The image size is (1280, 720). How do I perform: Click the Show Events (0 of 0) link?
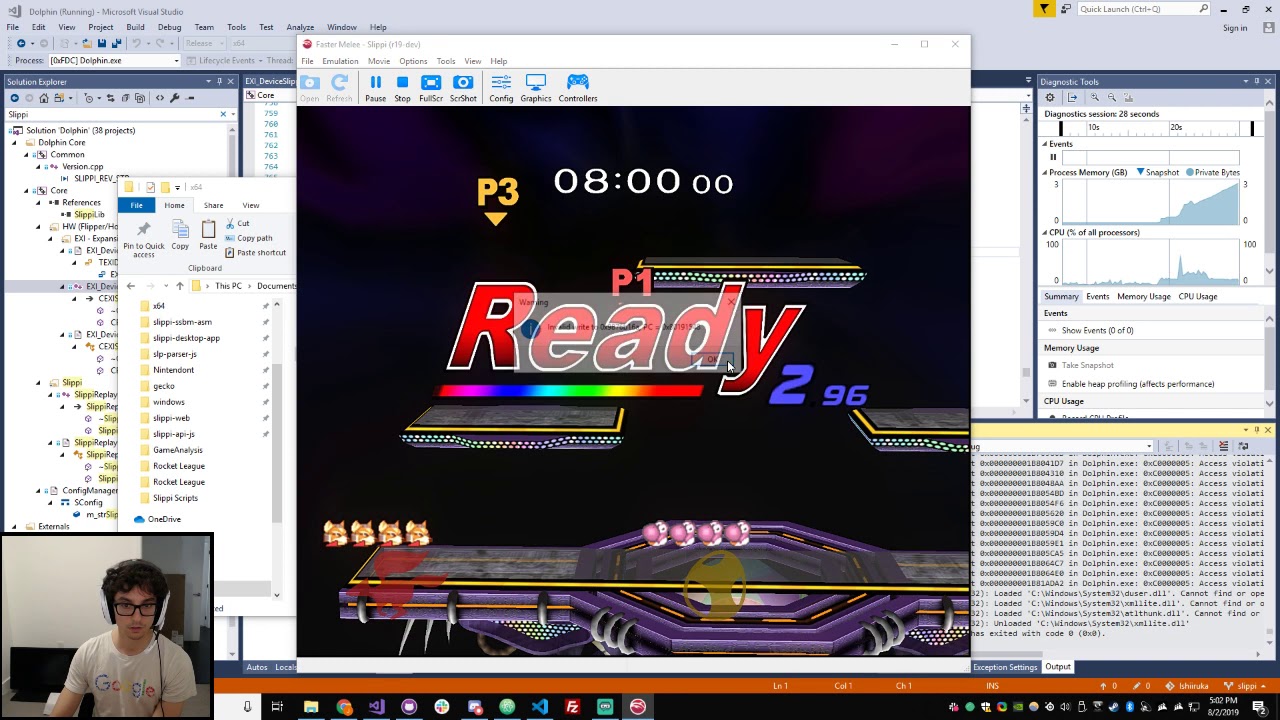[1098, 330]
